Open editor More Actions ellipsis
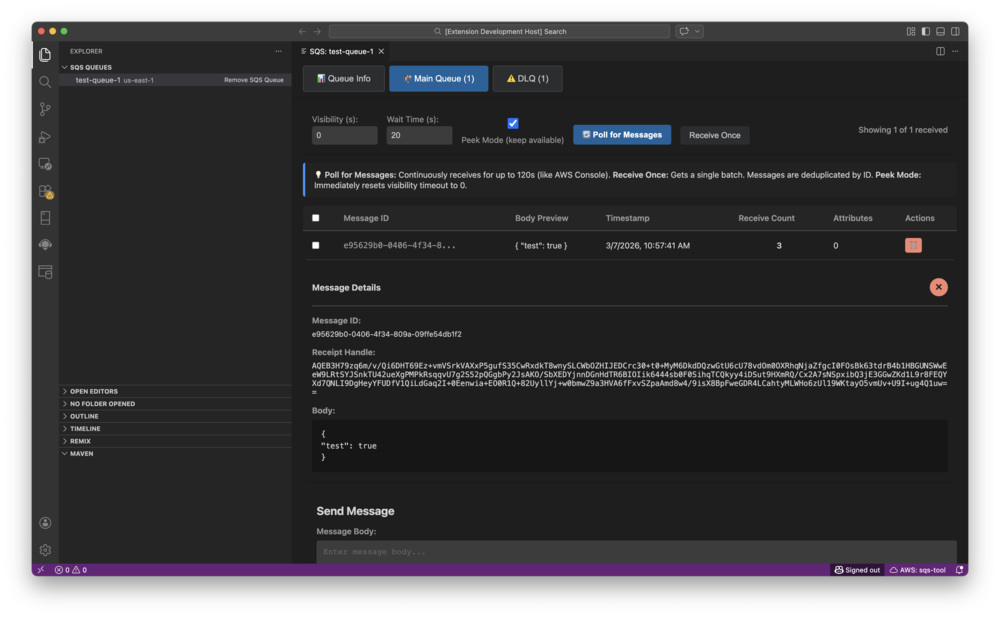1000x618 pixels. point(955,51)
